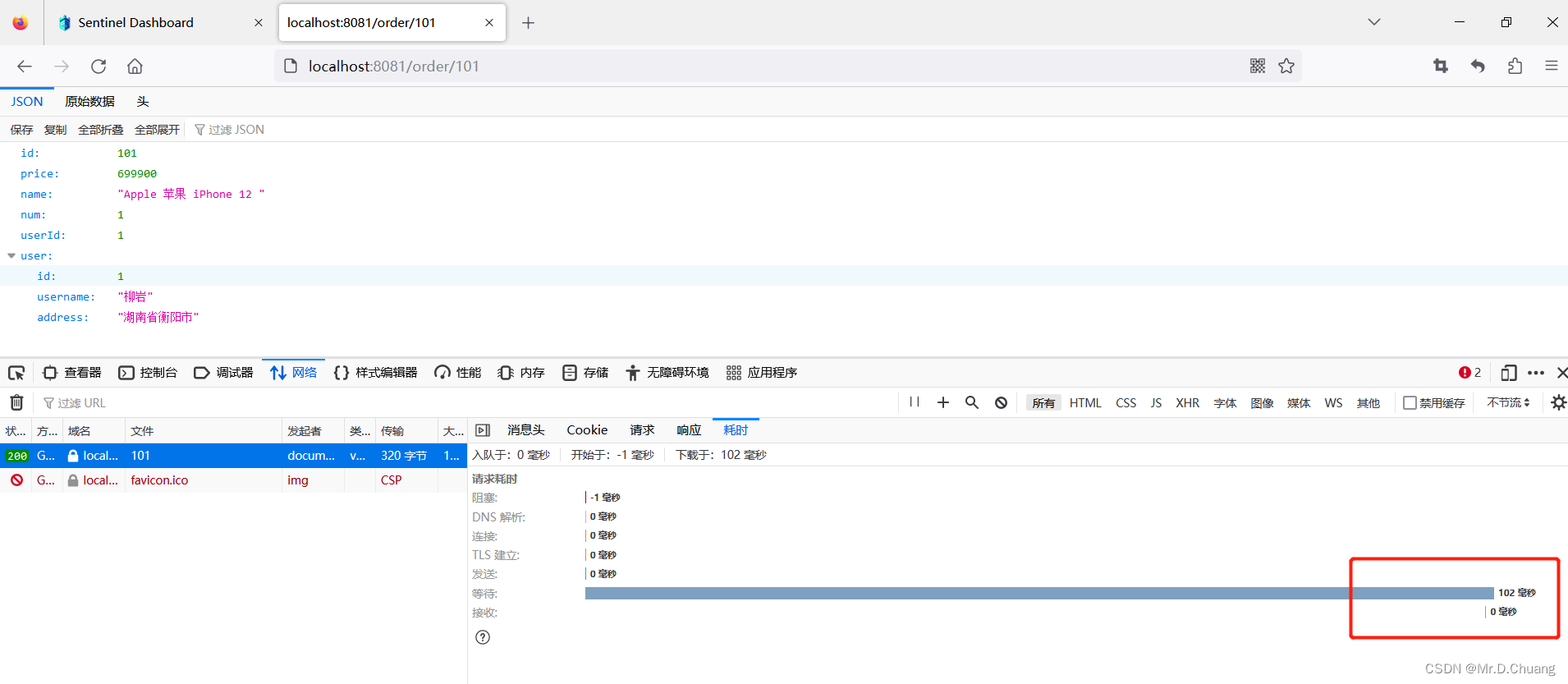Click 全部展开 to expand all

click(157, 130)
